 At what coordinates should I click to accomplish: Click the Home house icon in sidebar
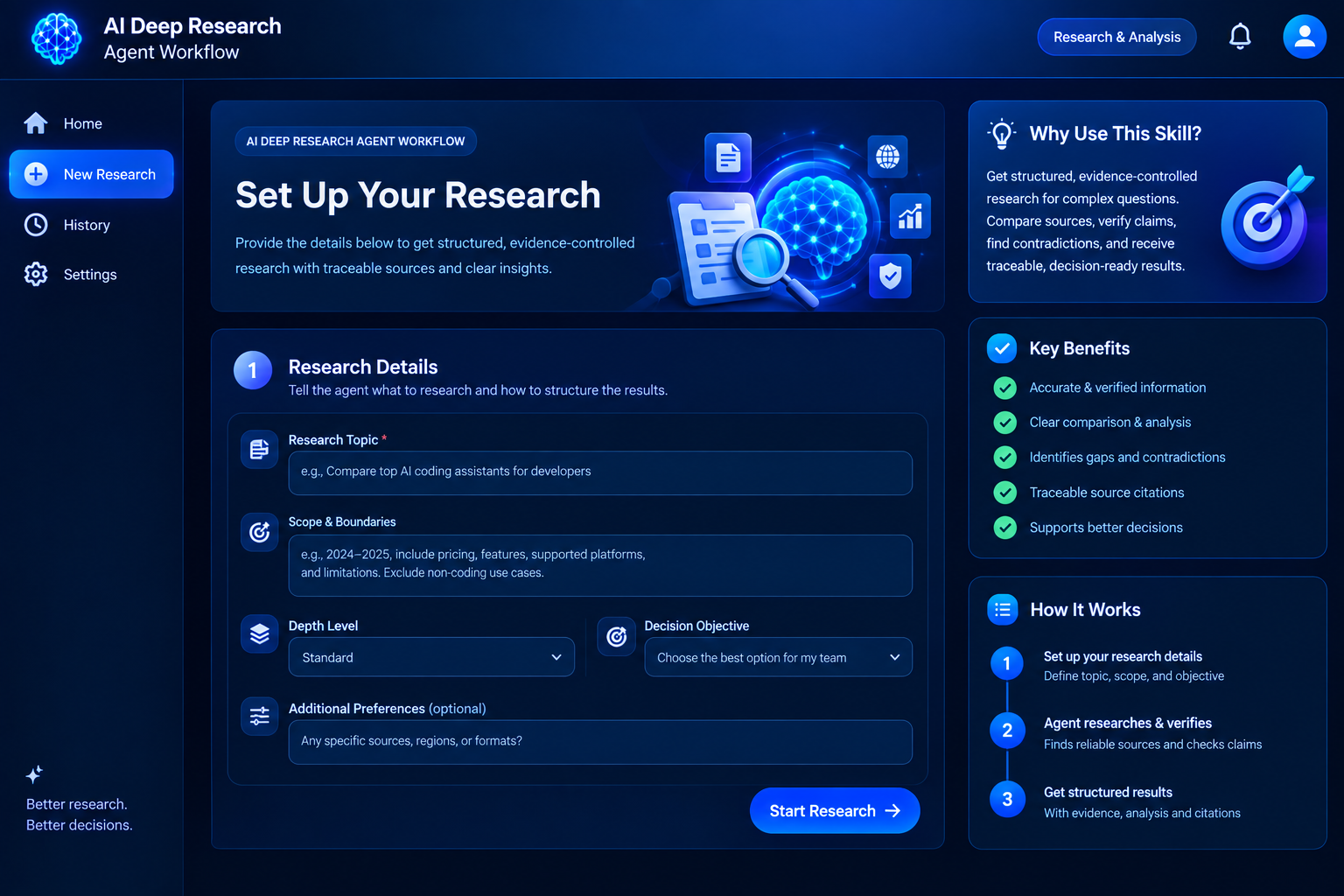pos(36,123)
